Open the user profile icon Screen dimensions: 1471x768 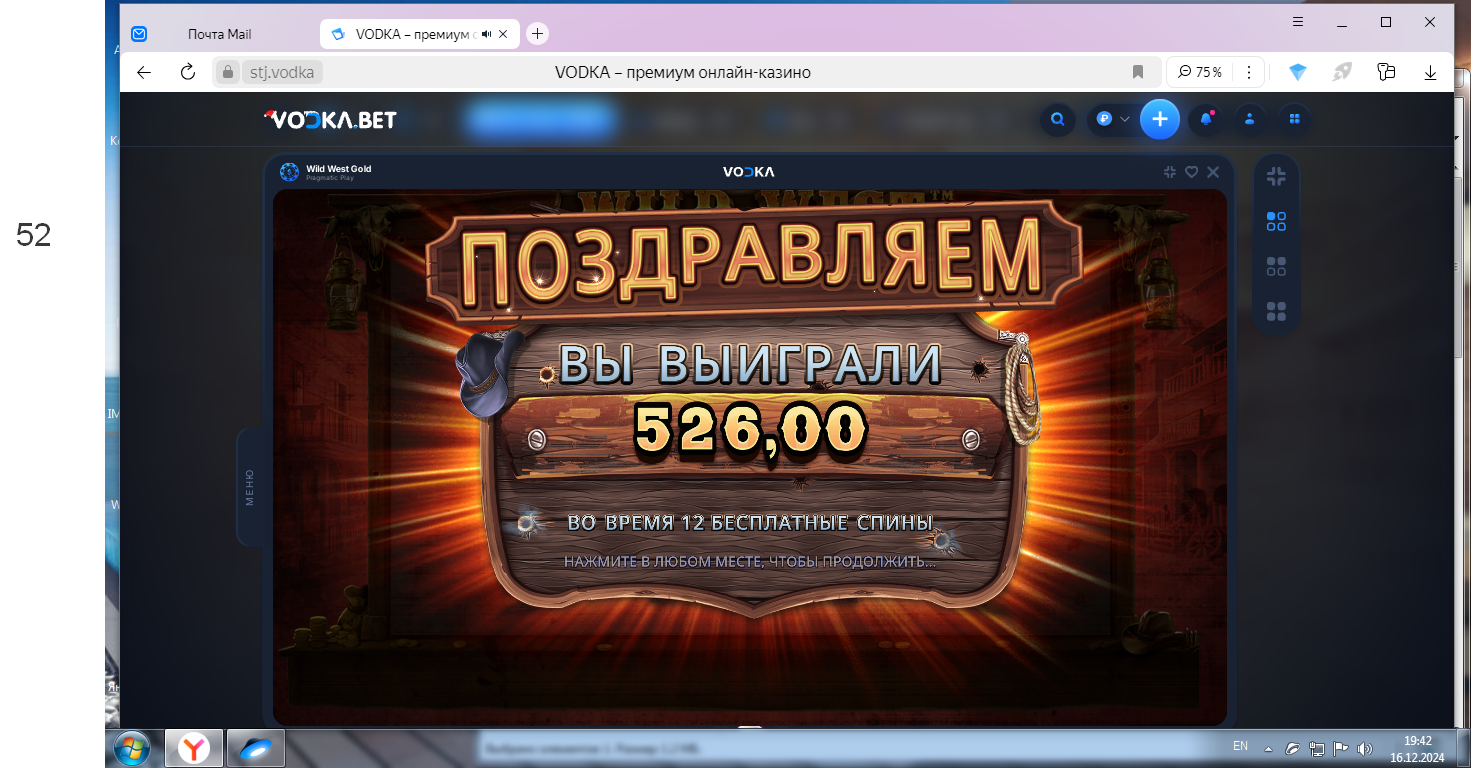1250,120
